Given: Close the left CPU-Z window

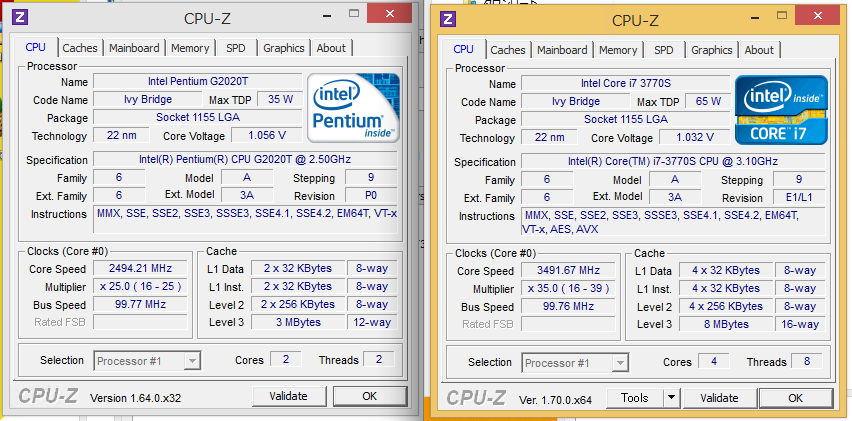Looking at the screenshot, I should point(389,12).
